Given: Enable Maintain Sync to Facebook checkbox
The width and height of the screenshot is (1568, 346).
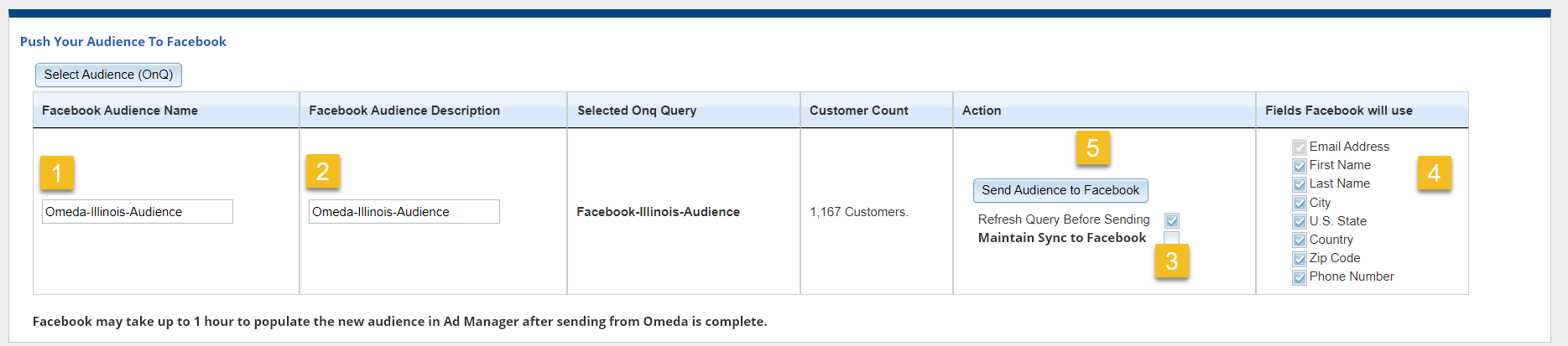Looking at the screenshot, I should tap(1172, 238).
